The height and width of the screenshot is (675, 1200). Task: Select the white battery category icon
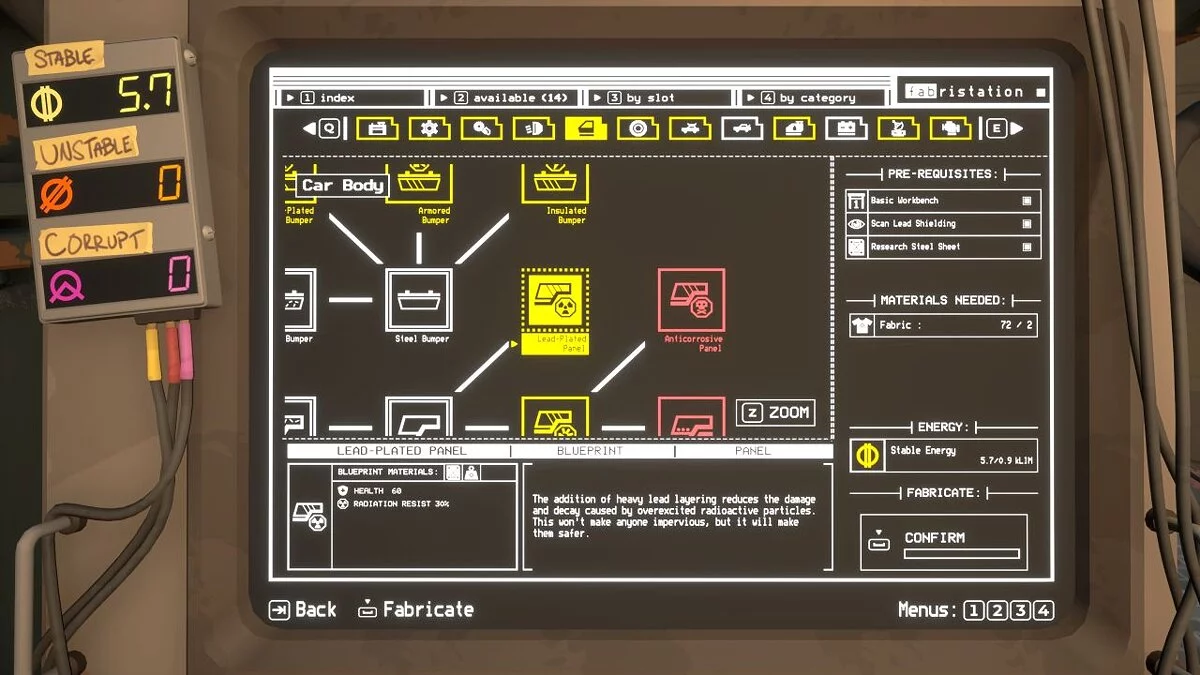(x=845, y=128)
